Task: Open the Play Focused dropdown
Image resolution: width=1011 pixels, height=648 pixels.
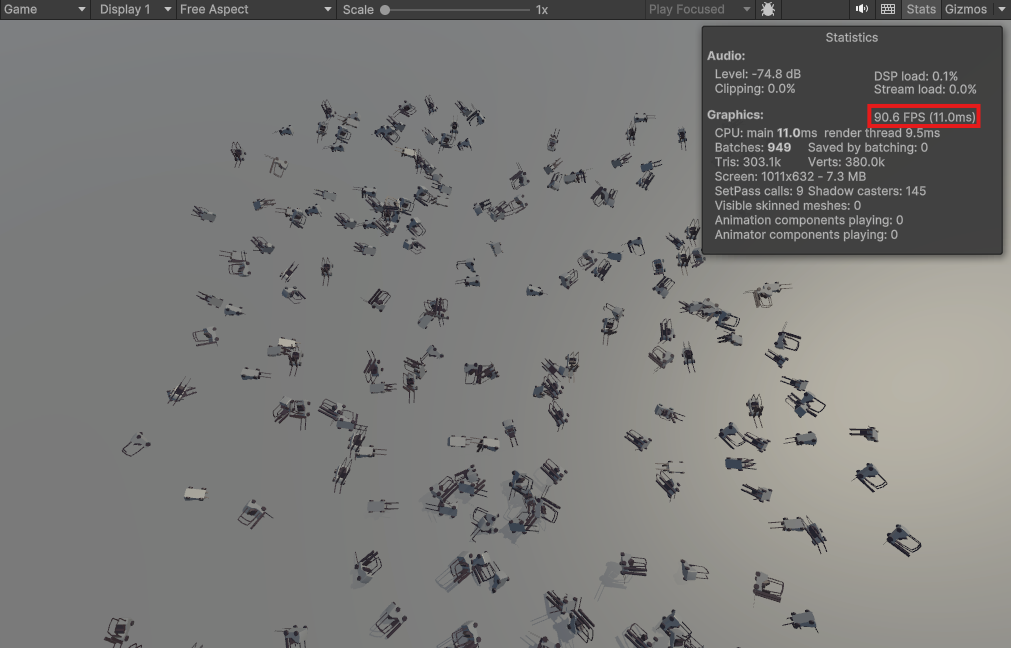Action: pos(699,9)
